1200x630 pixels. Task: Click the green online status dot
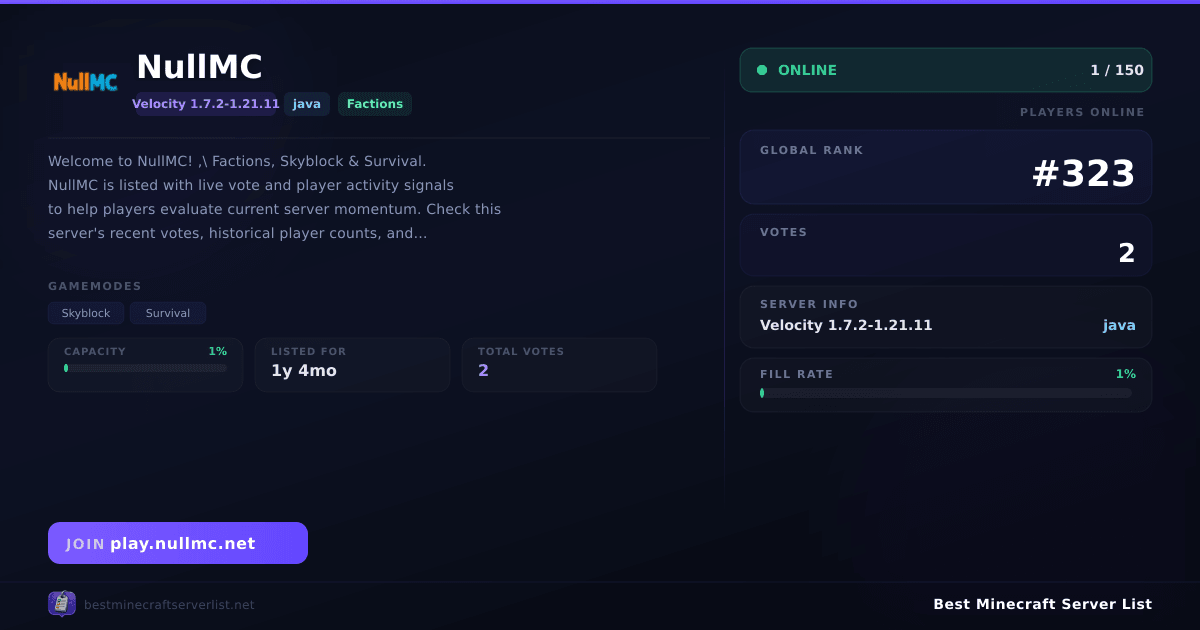762,70
